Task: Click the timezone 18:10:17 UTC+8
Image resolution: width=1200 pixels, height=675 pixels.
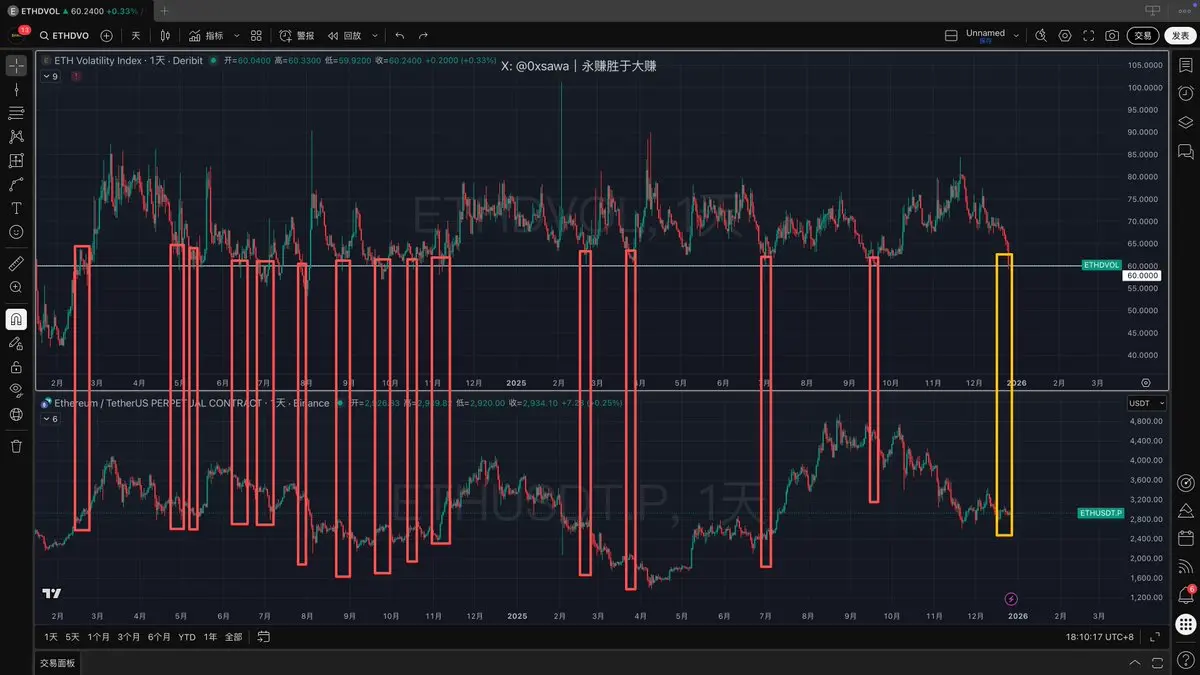Action: click(1099, 636)
